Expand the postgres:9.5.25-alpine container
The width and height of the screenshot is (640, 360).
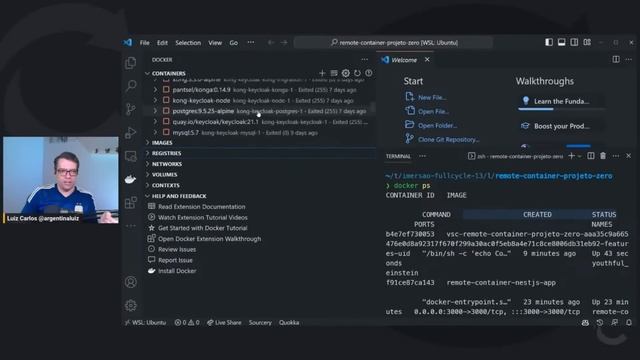155,111
